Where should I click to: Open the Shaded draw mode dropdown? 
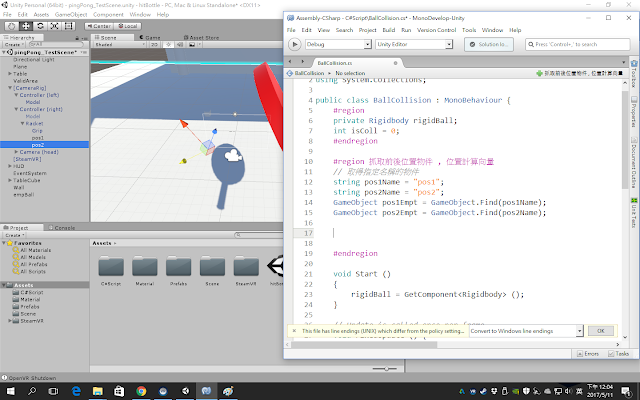pyautogui.click(x=120, y=44)
